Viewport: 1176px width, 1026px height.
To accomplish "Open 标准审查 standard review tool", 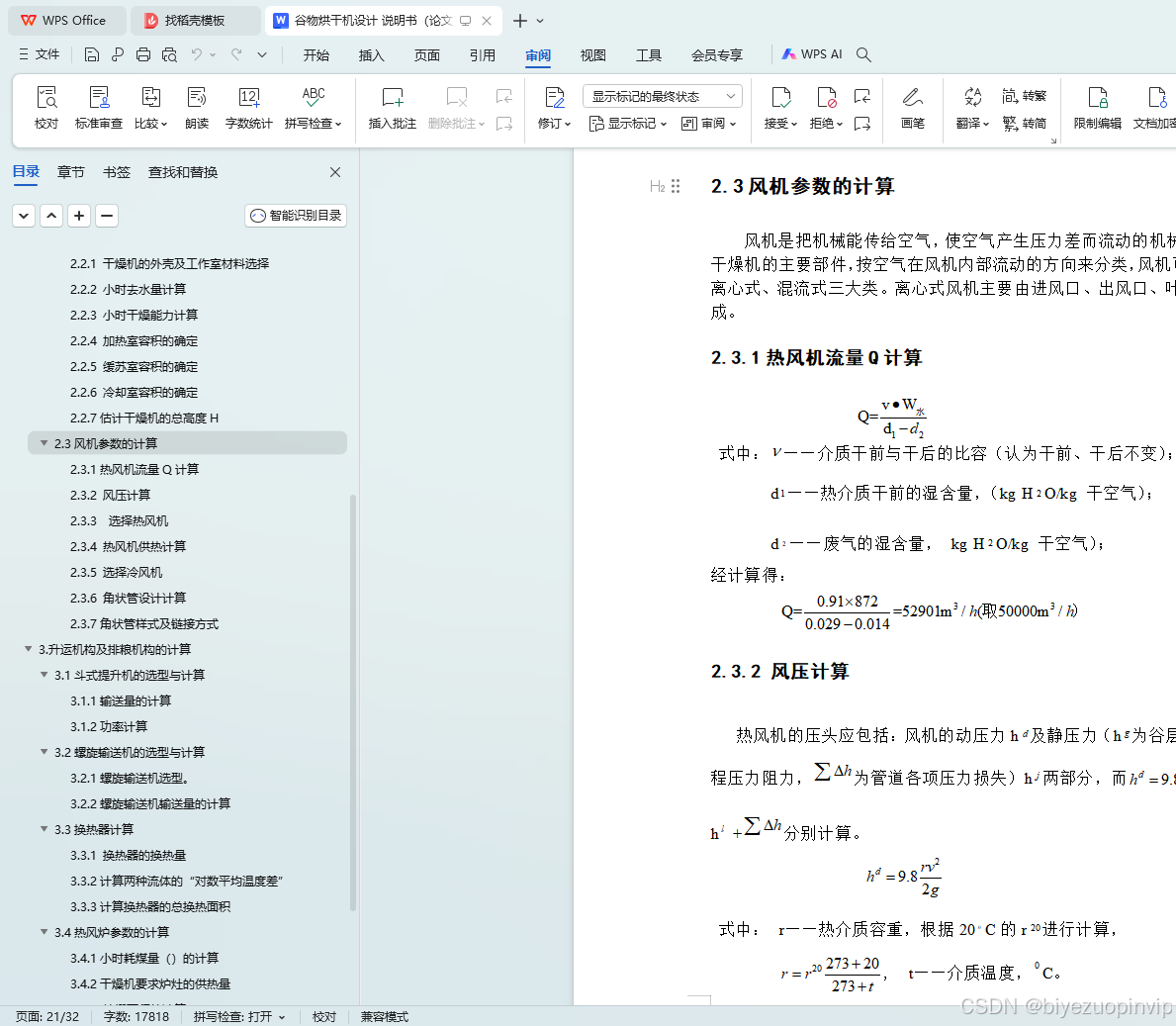I will click(98, 107).
